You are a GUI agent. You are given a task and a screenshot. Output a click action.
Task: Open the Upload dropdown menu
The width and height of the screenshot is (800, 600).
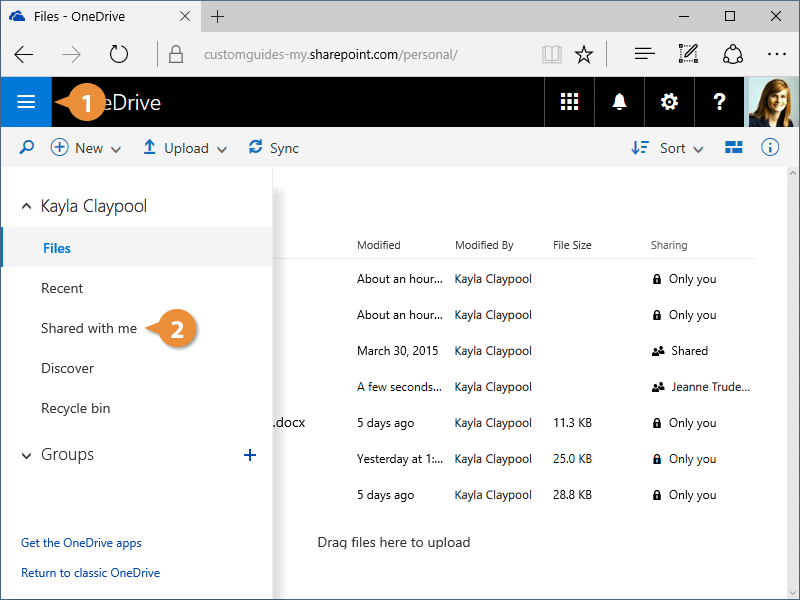(185, 148)
